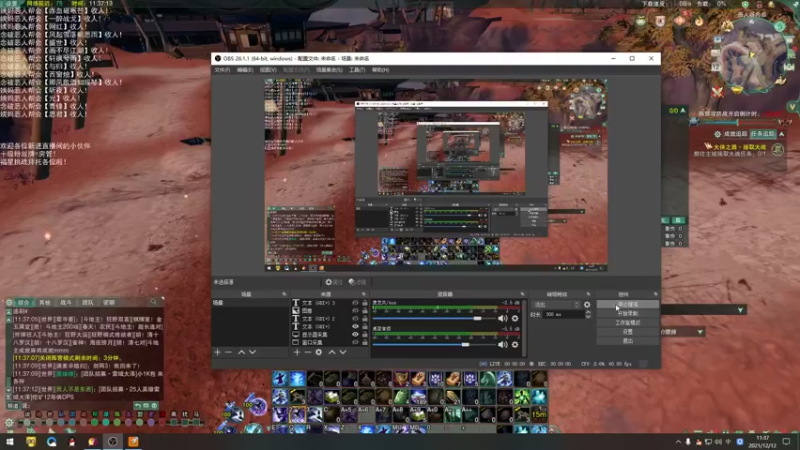Remove the source with the minus icon

pos(308,352)
